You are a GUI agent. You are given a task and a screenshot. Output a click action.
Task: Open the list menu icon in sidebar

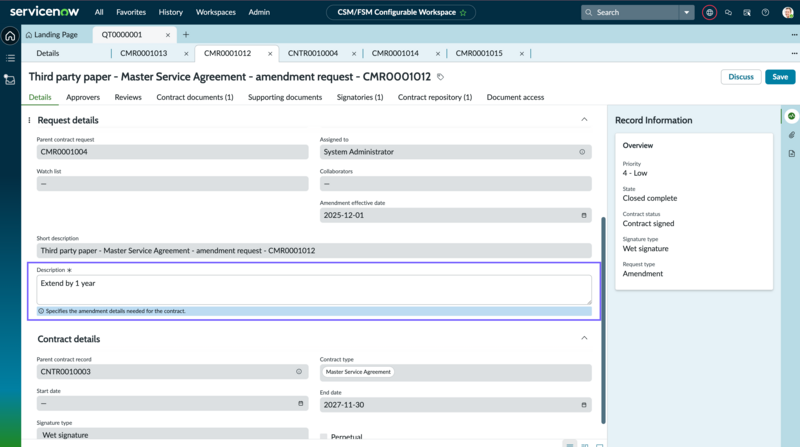pyautogui.click(x=10, y=58)
